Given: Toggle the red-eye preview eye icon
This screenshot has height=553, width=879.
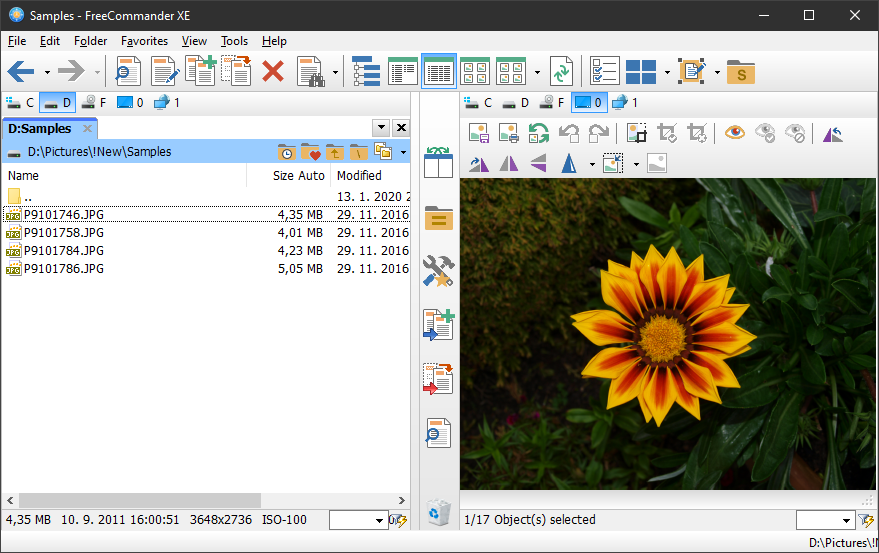Looking at the screenshot, I should pos(735,133).
